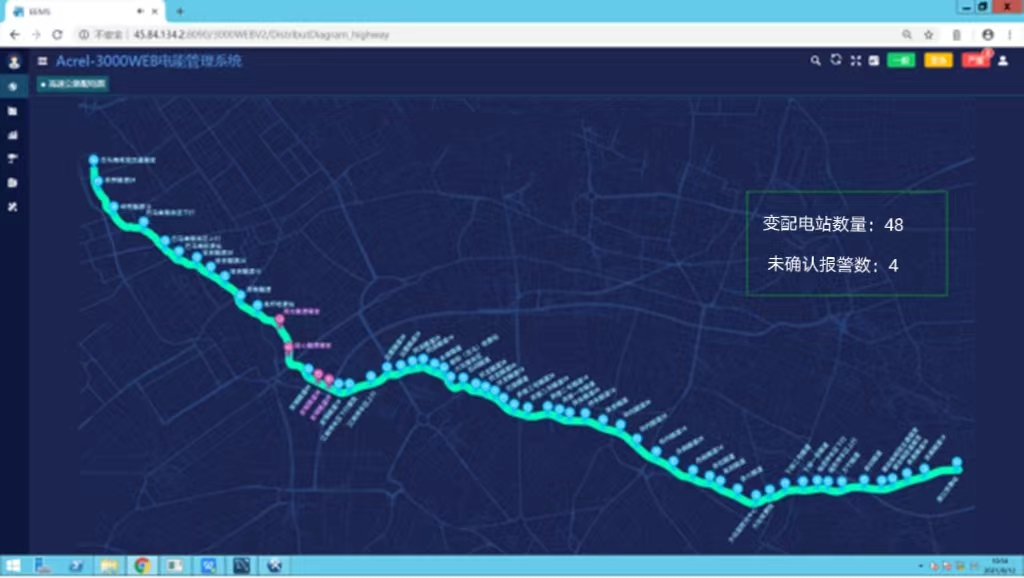Open the browser three-dot menu
1024x578 pixels.
1010,35
